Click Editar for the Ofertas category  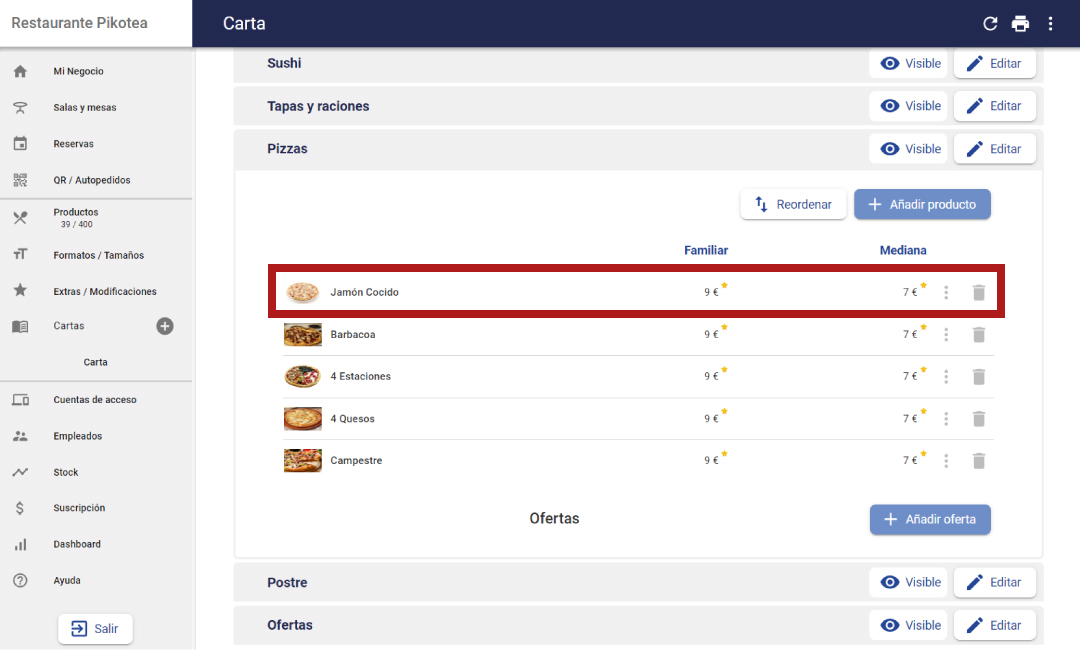point(995,625)
